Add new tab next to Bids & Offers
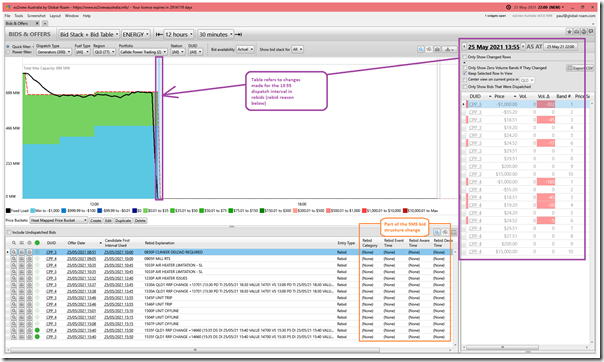604x362 pixels. [x=45, y=23]
